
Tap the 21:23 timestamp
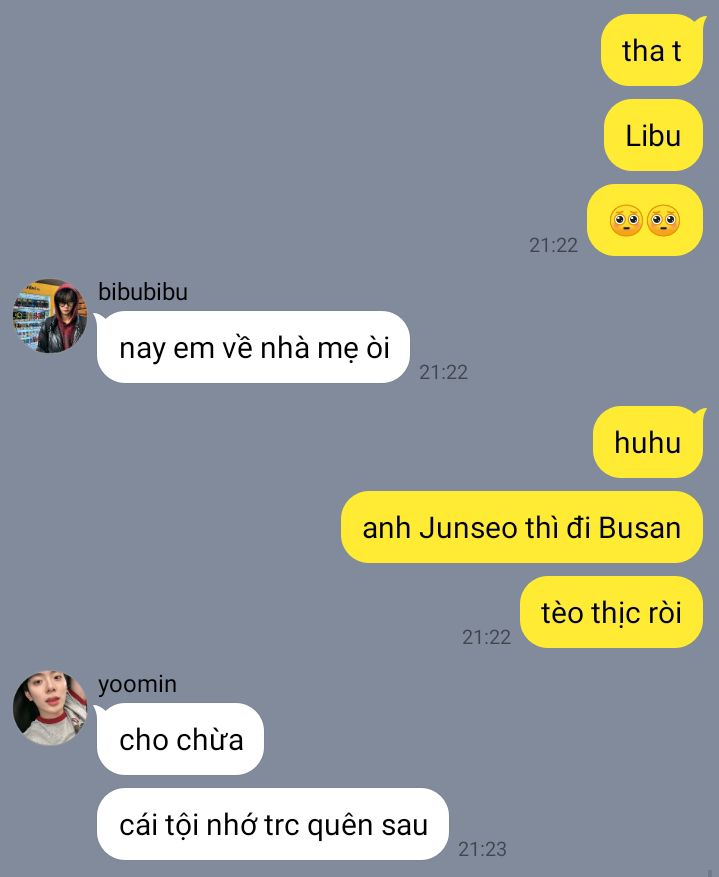click(x=483, y=849)
